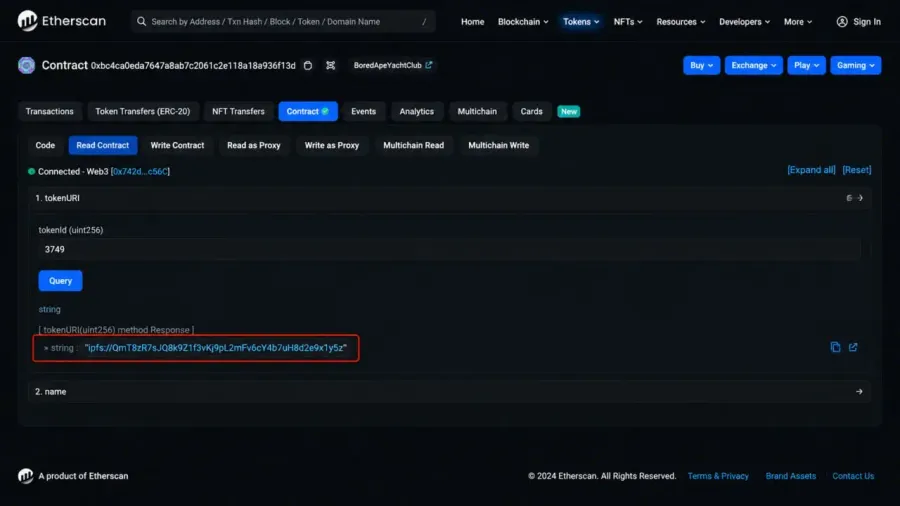900x506 pixels.
Task: Switch to Token Transfers (ERC-20) tab
Action: click(x=142, y=111)
